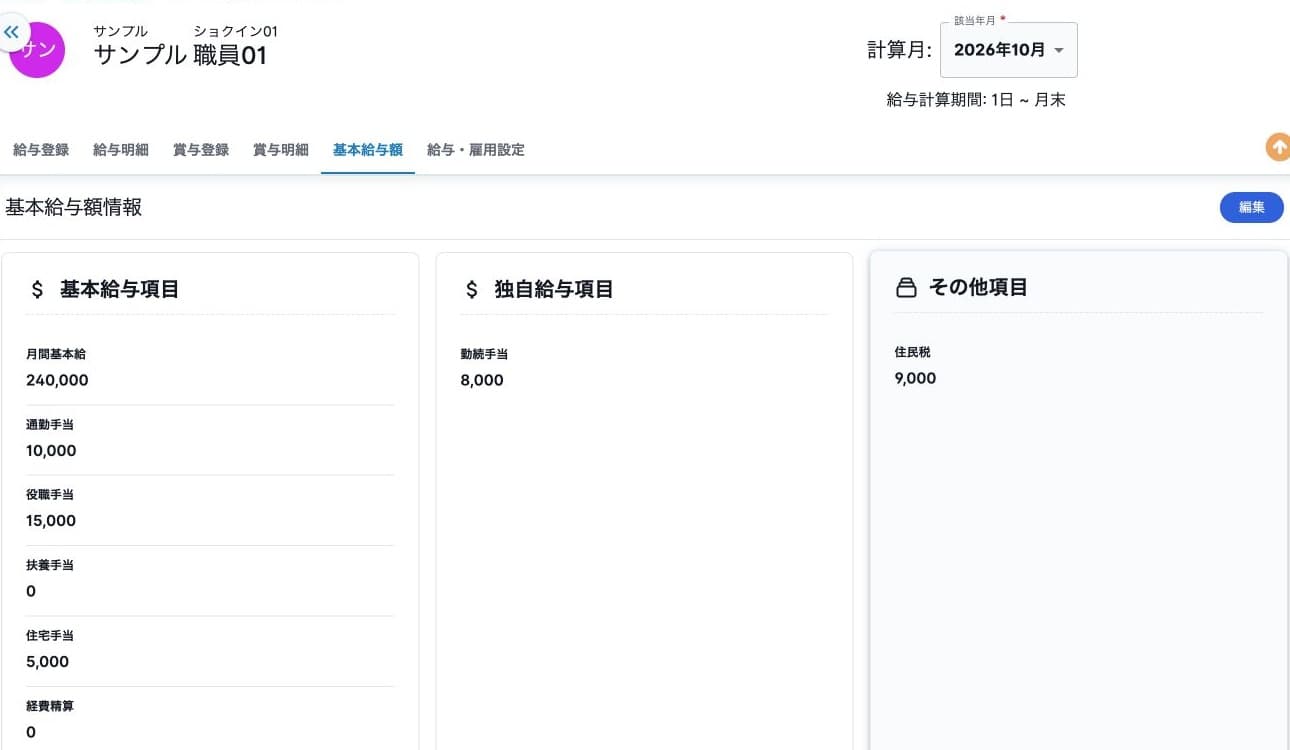Click the blue 編集 button
The image size is (1290, 750).
1252,207
